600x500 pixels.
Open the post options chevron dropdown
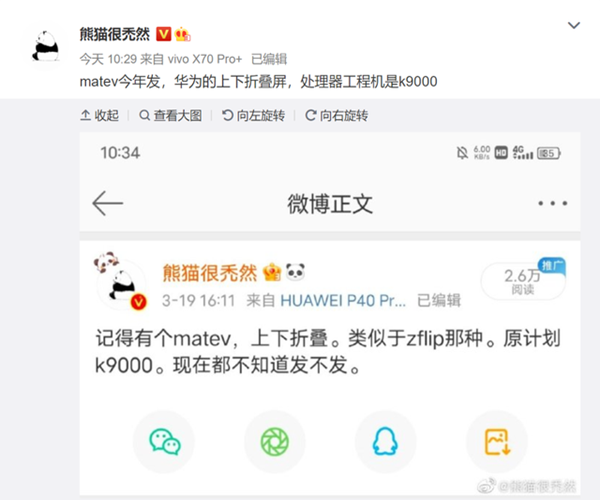pos(574,26)
